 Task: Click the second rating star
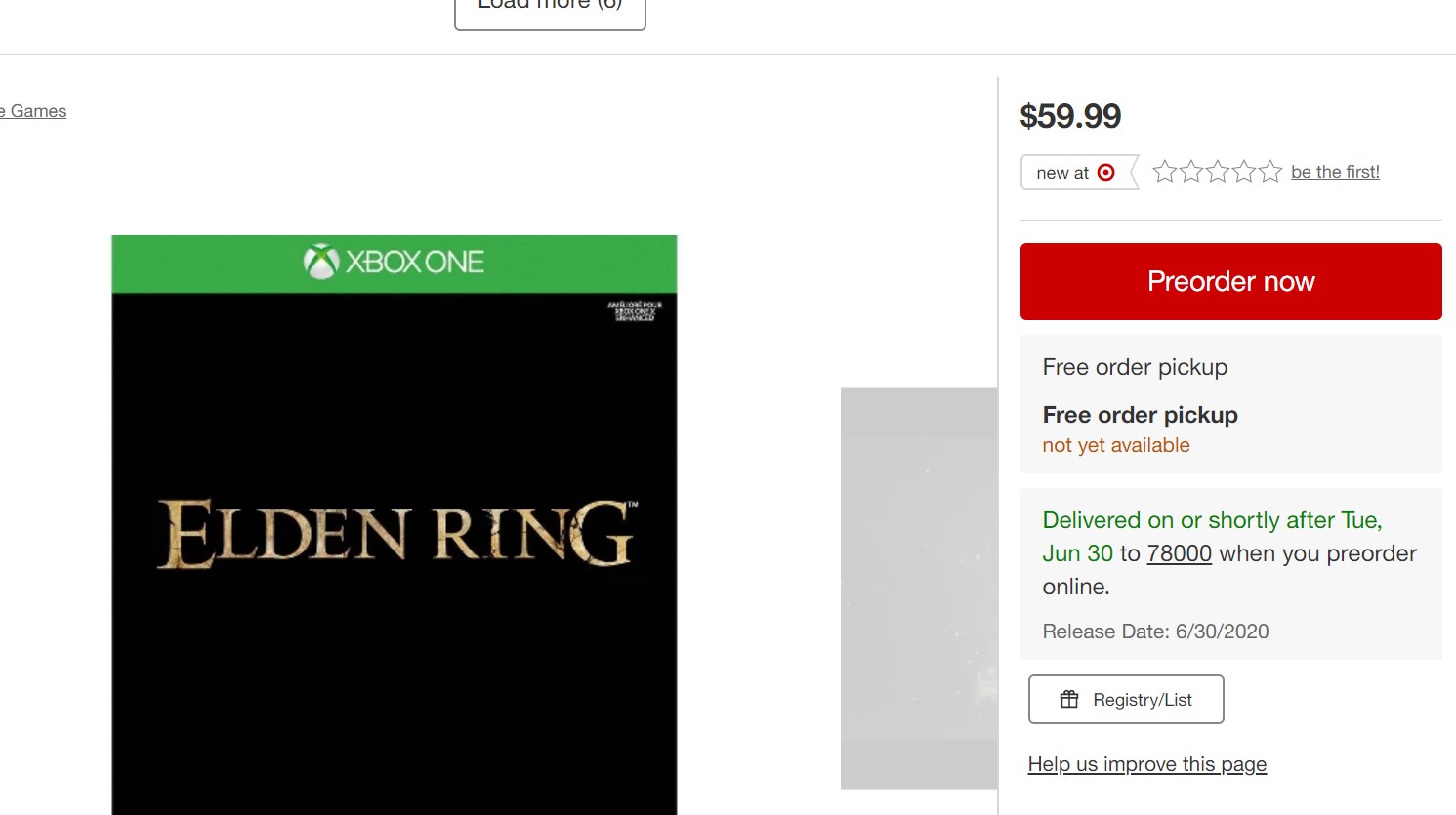(x=1190, y=172)
